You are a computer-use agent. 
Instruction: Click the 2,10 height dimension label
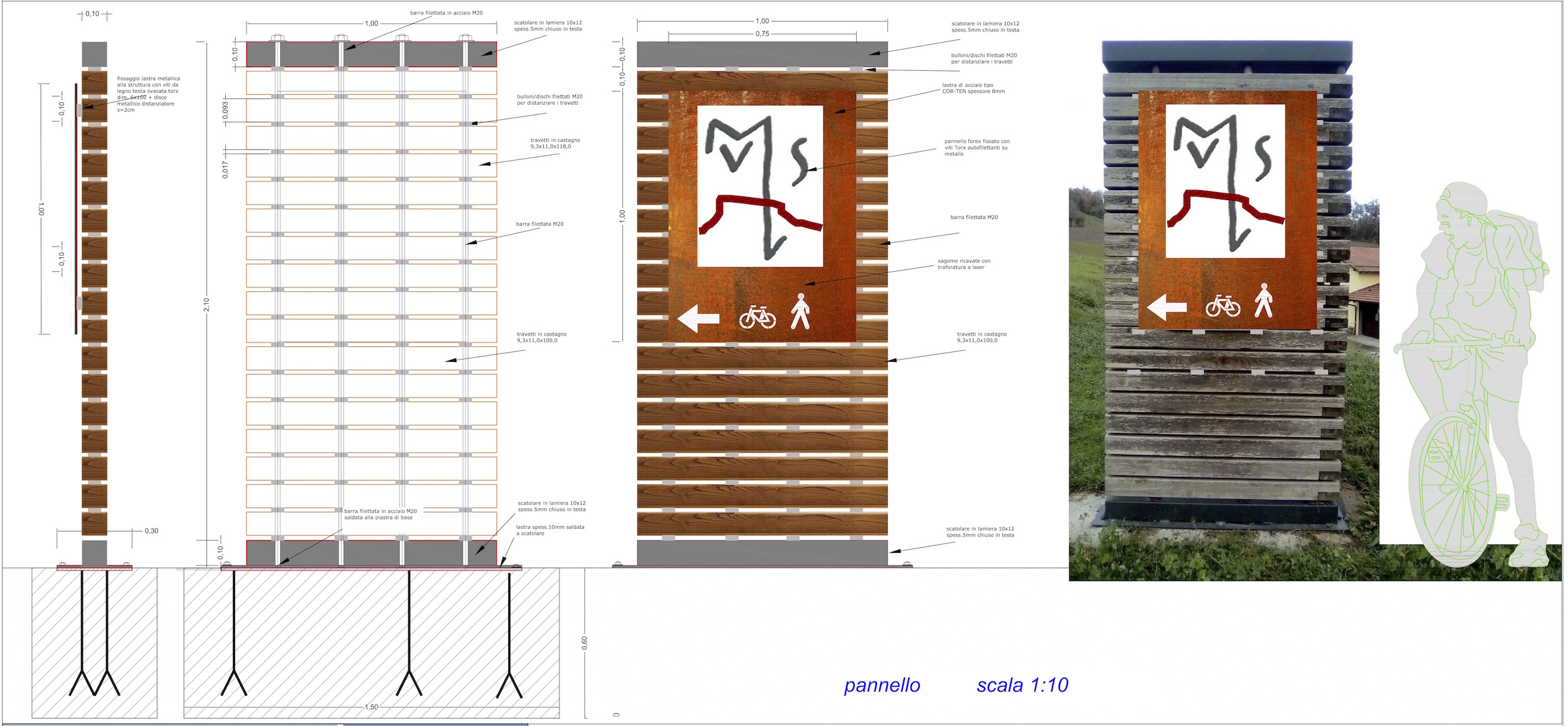[207, 305]
